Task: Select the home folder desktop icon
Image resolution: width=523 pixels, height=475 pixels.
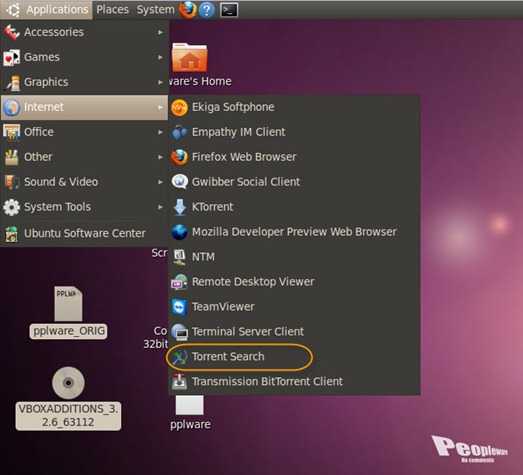Action: pos(190,58)
